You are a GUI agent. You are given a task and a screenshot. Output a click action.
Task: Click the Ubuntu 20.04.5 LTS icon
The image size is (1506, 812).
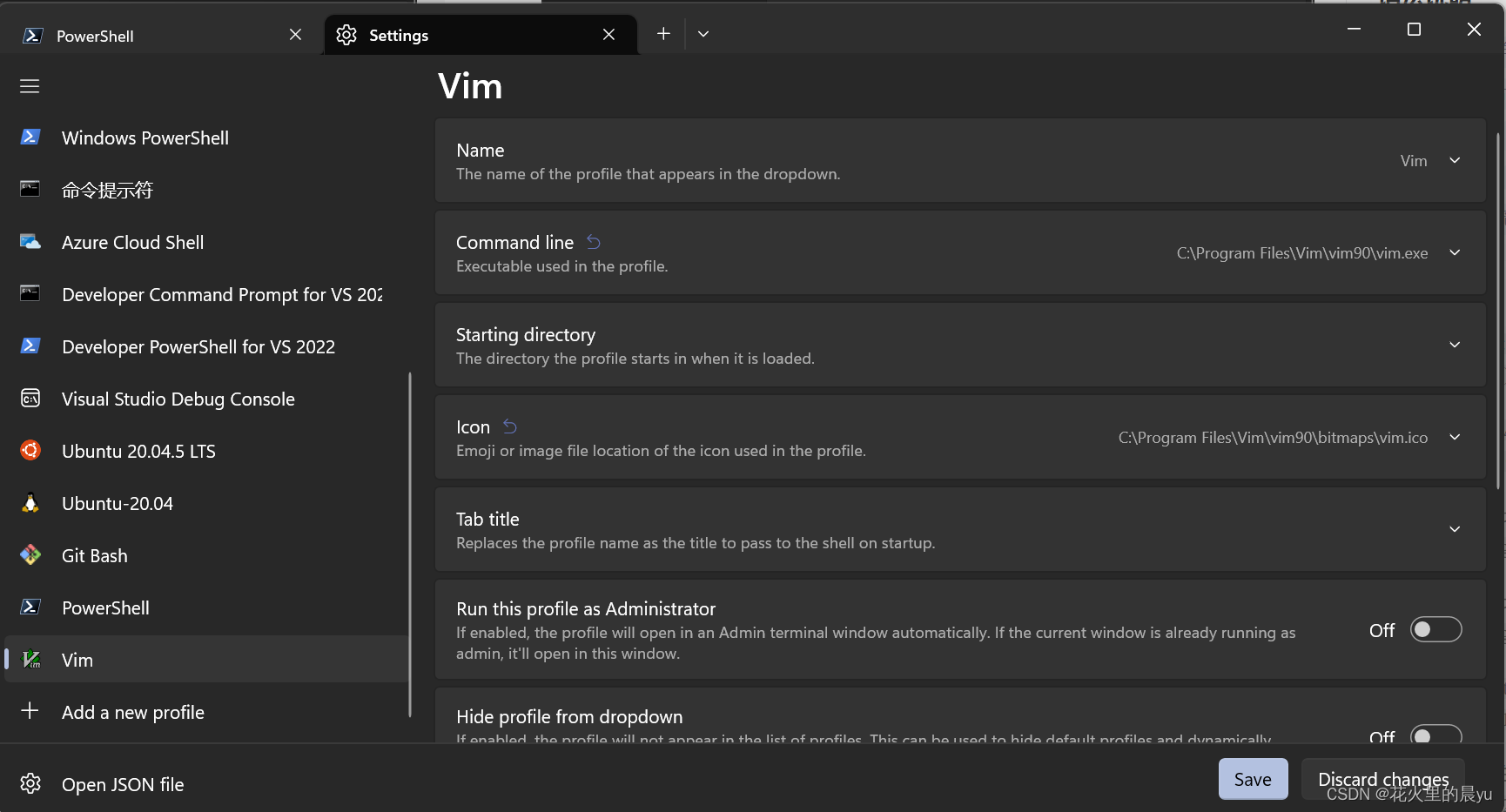tap(30, 450)
